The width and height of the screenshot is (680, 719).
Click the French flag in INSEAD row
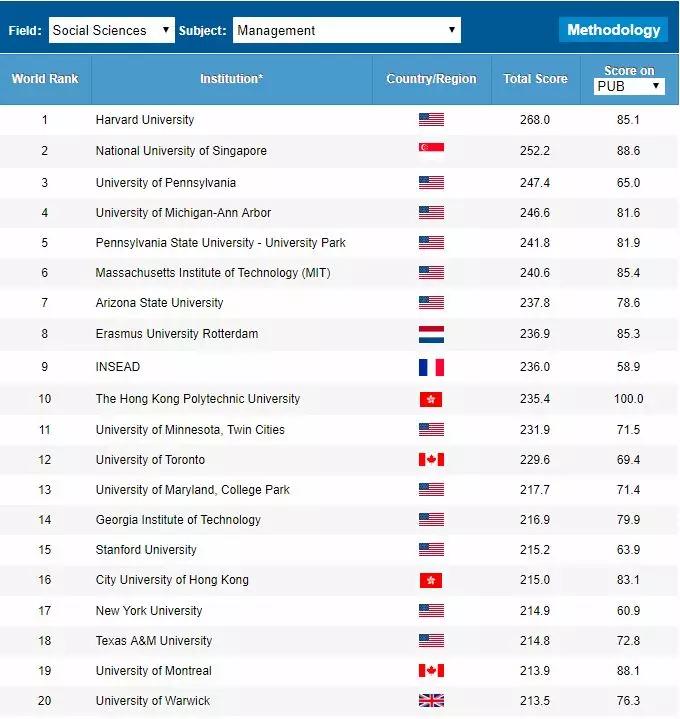431,367
